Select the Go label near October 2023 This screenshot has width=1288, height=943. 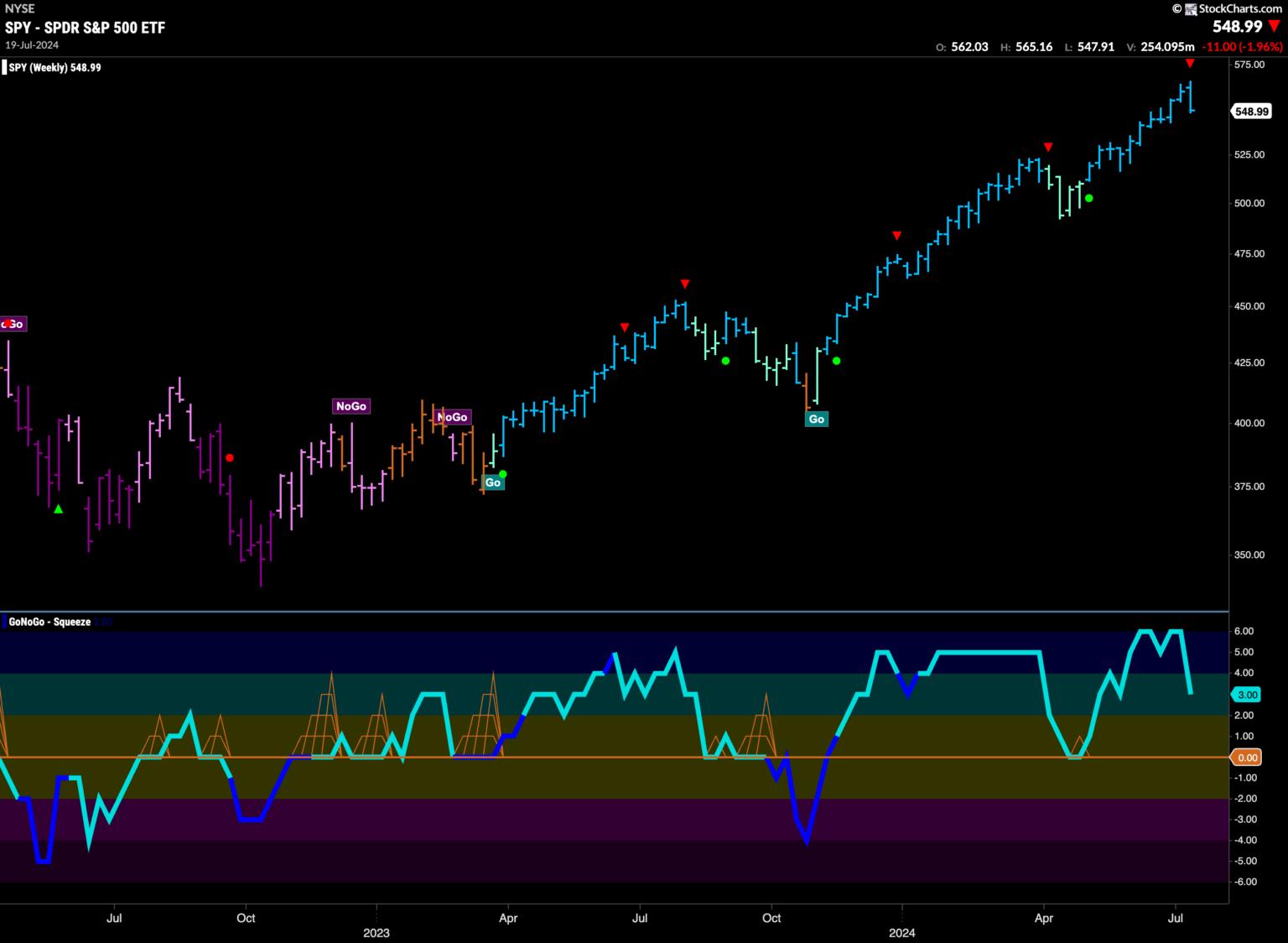point(816,419)
